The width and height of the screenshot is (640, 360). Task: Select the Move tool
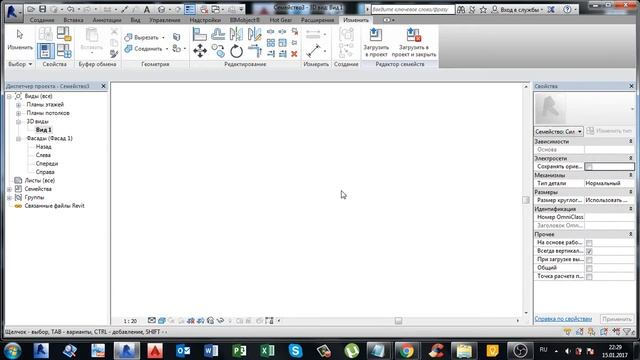tap(200, 51)
